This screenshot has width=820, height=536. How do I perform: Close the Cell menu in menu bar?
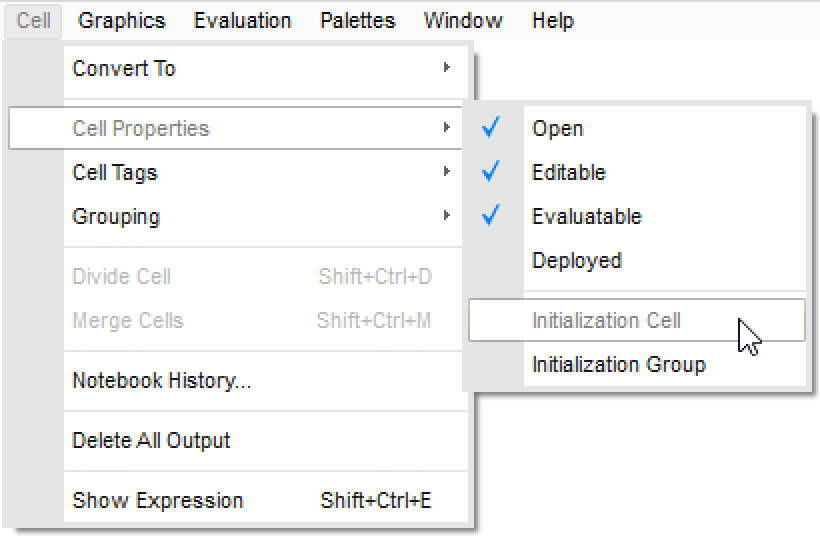click(34, 20)
